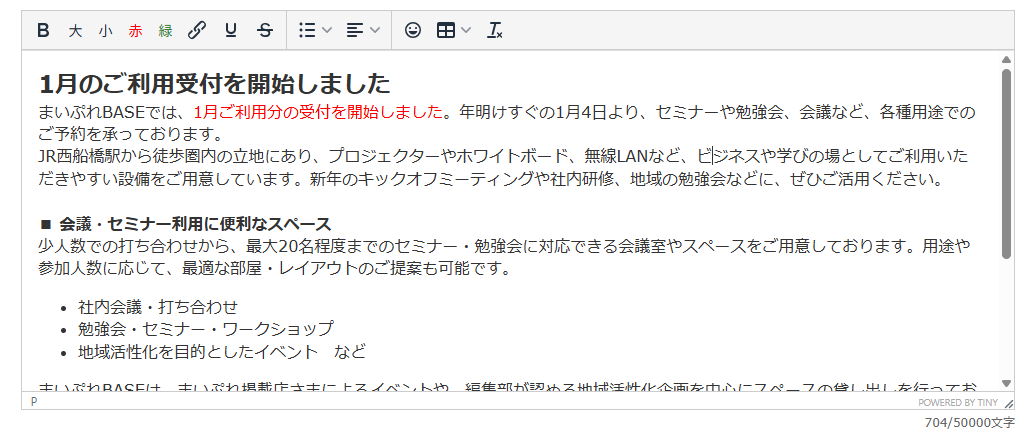Toggle strikethrough formatting

tap(265, 31)
